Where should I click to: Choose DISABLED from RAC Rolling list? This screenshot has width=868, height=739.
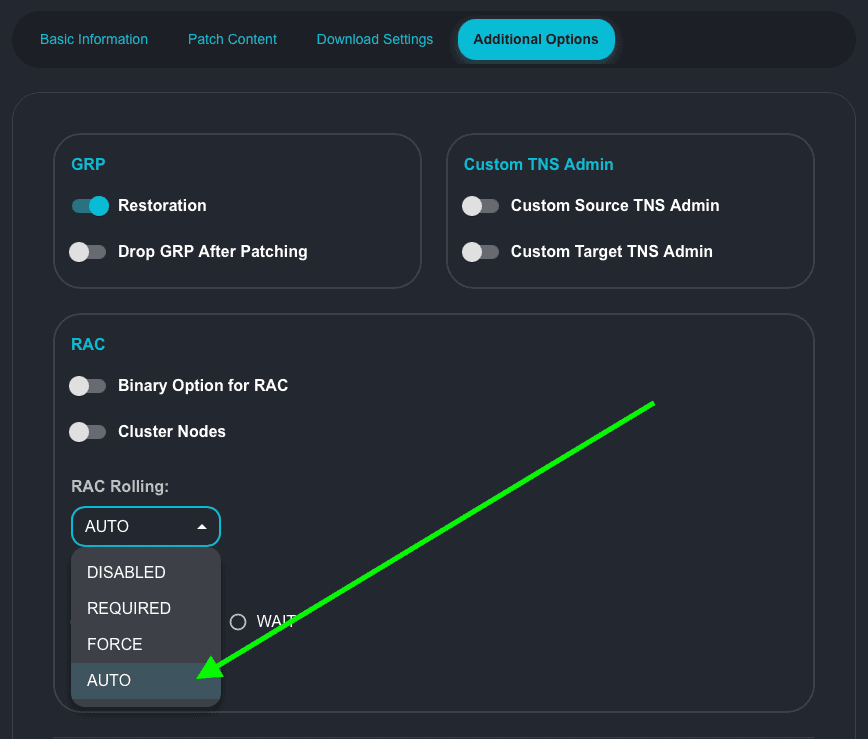pos(126,573)
